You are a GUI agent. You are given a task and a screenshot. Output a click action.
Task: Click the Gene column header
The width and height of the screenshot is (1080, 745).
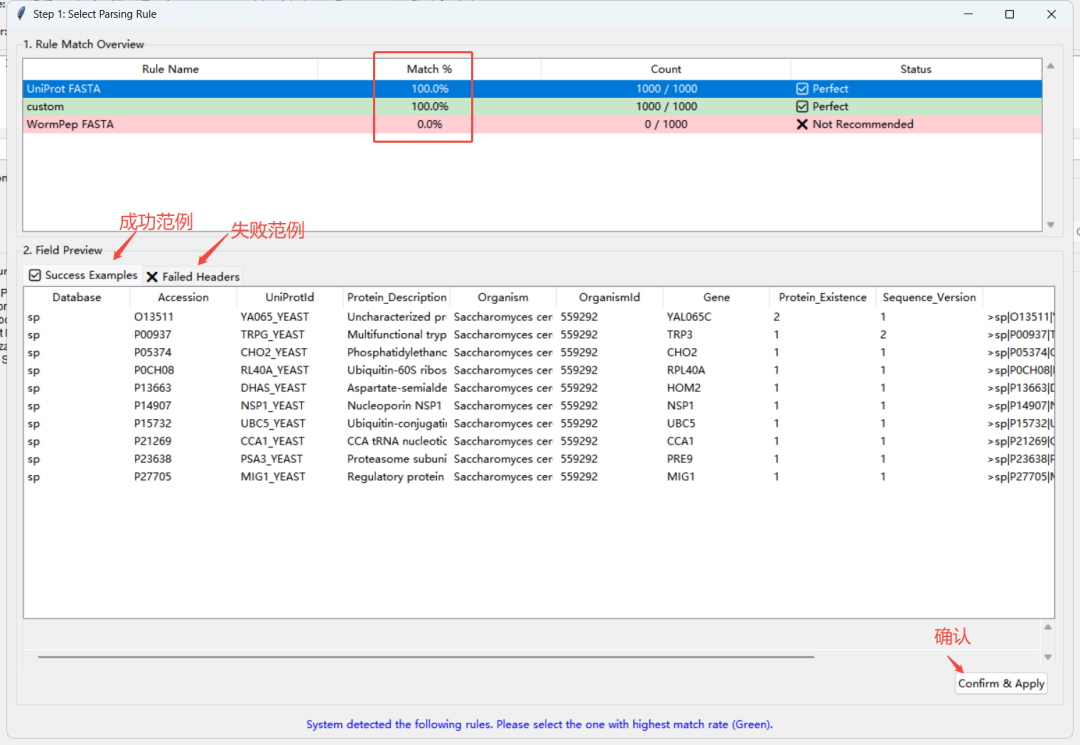pyautogui.click(x=716, y=297)
